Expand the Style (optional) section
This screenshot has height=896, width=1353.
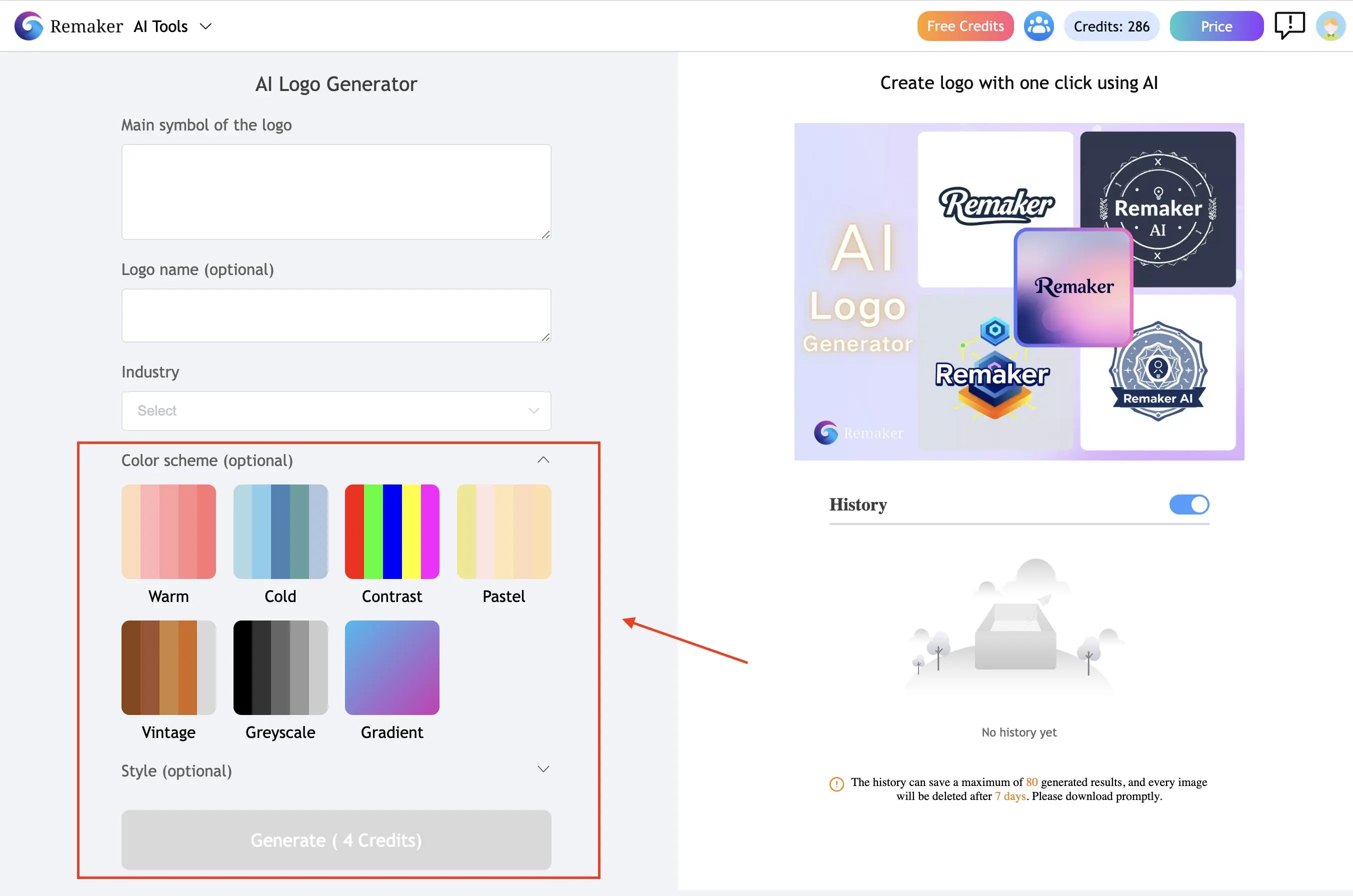543,769
